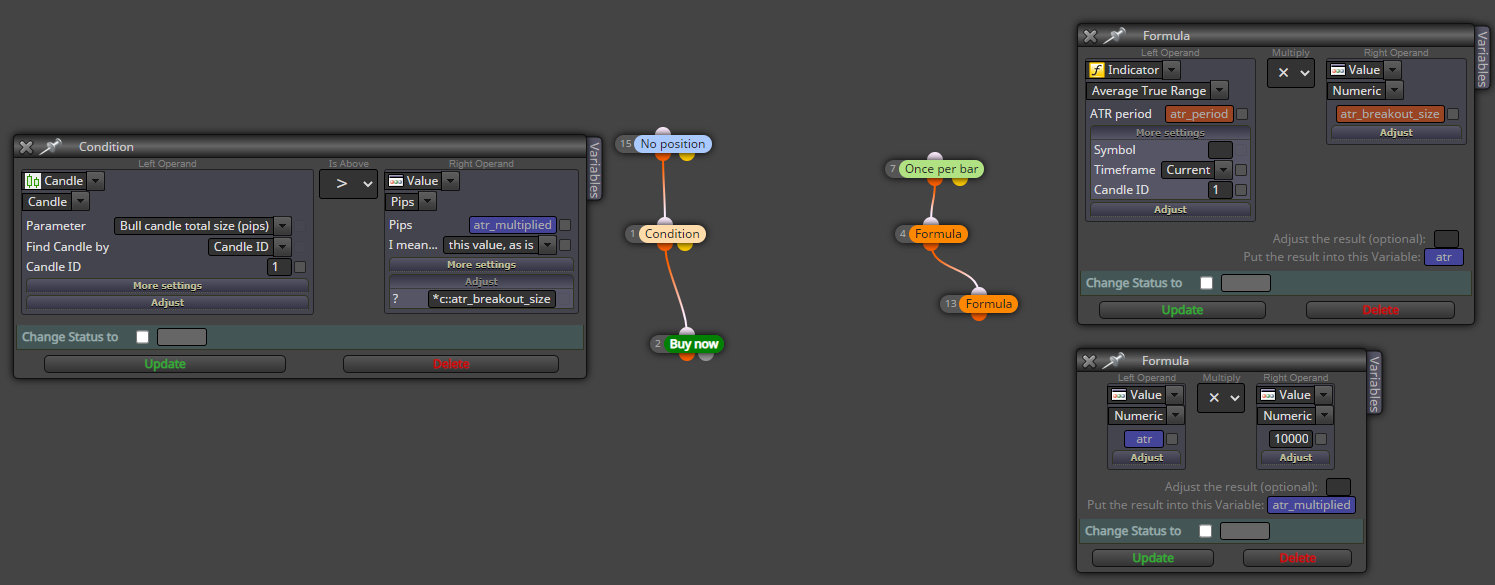Click Update in upper Formula panel
Image resolution: width=1495 pixels, height=585 pixels.
click(x=1182, y=310)
